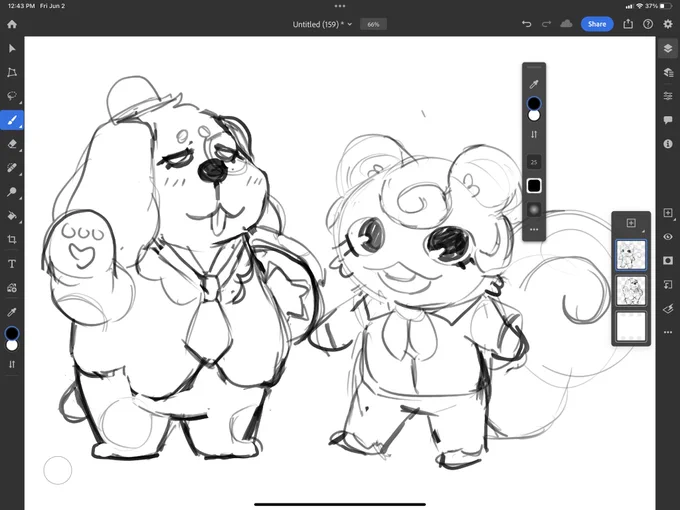The image size is (680, 510).
Task: Select the dog sketch layer thumbnail
Action: point(631,291)
